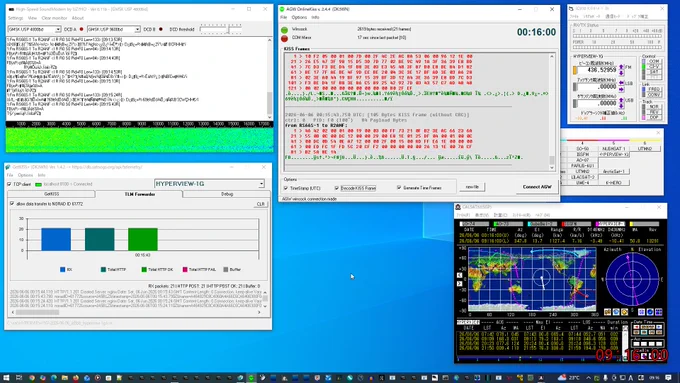Open Task View from the taskbar
The width and height of the screenshot is (680, 383).
coord(19,378)
